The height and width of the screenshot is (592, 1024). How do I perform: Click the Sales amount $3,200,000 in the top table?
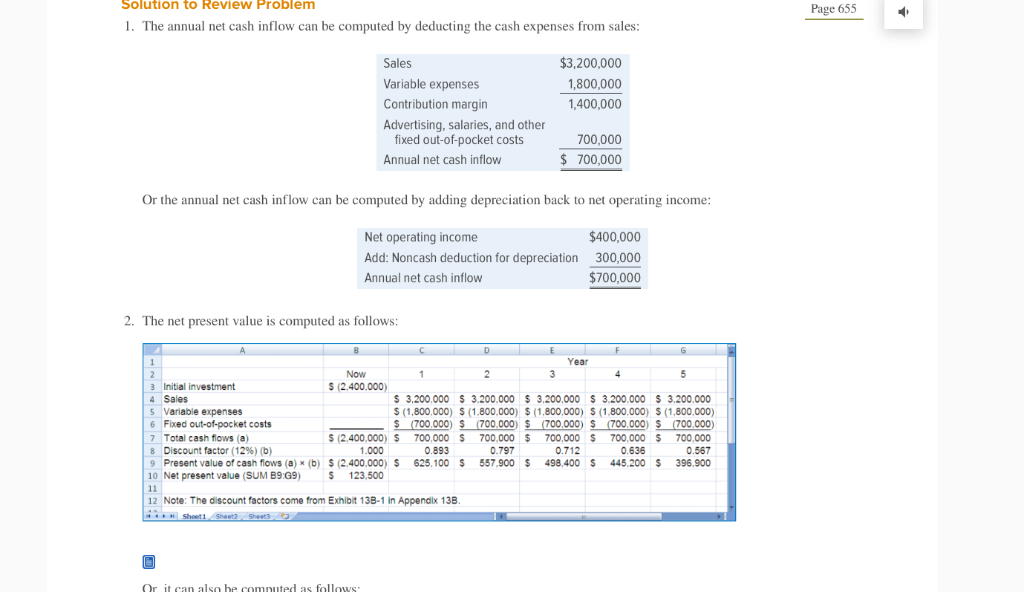tap(590, 63)
